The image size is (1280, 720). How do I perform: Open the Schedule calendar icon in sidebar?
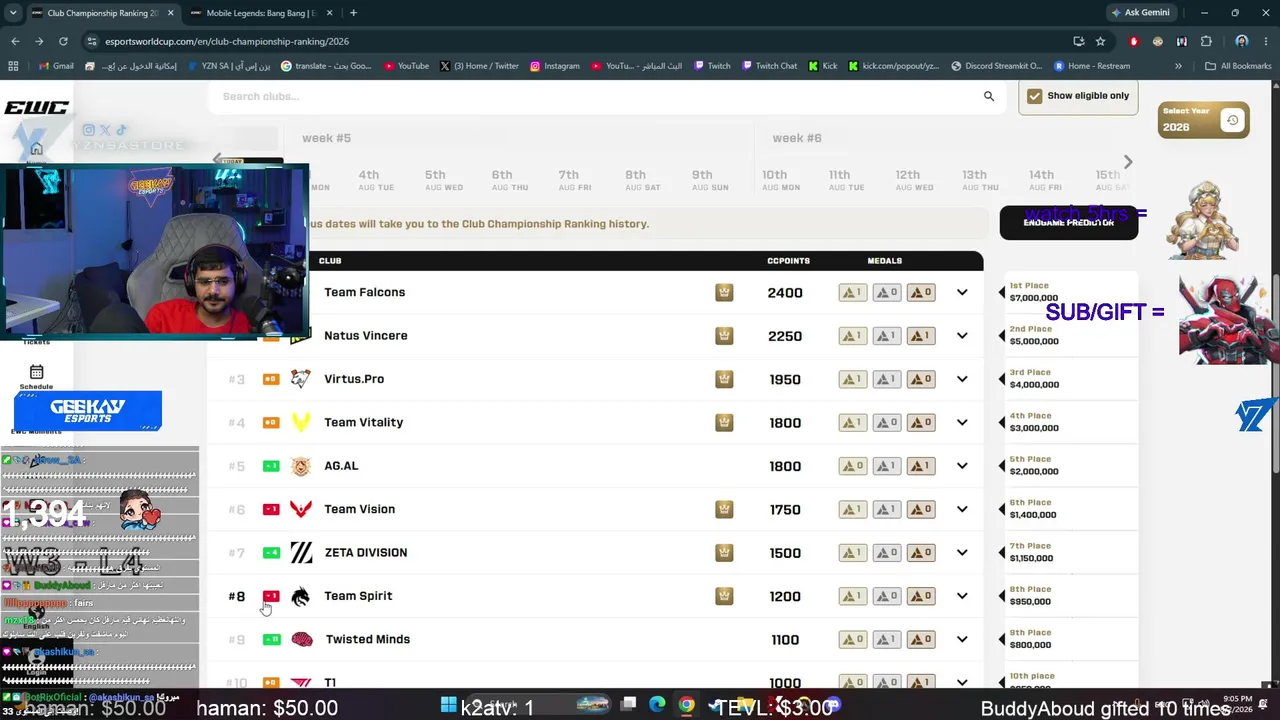click(x=36, y=372)
